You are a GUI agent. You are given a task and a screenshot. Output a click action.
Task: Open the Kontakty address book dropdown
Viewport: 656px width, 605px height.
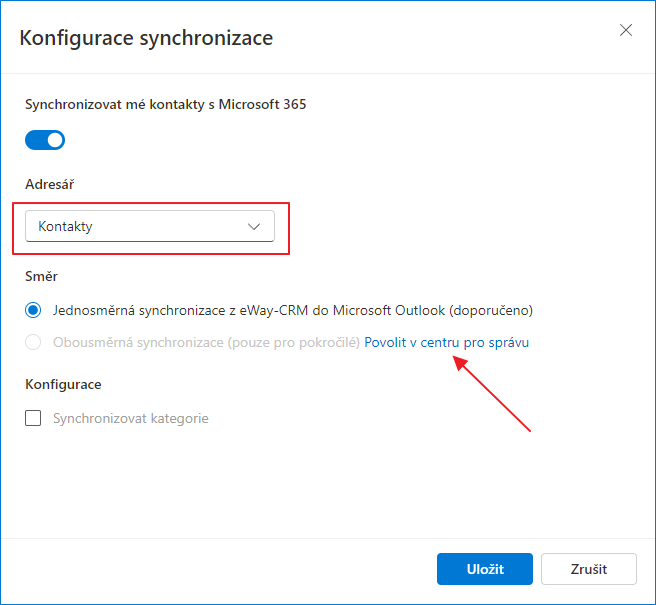pos(150,226)
